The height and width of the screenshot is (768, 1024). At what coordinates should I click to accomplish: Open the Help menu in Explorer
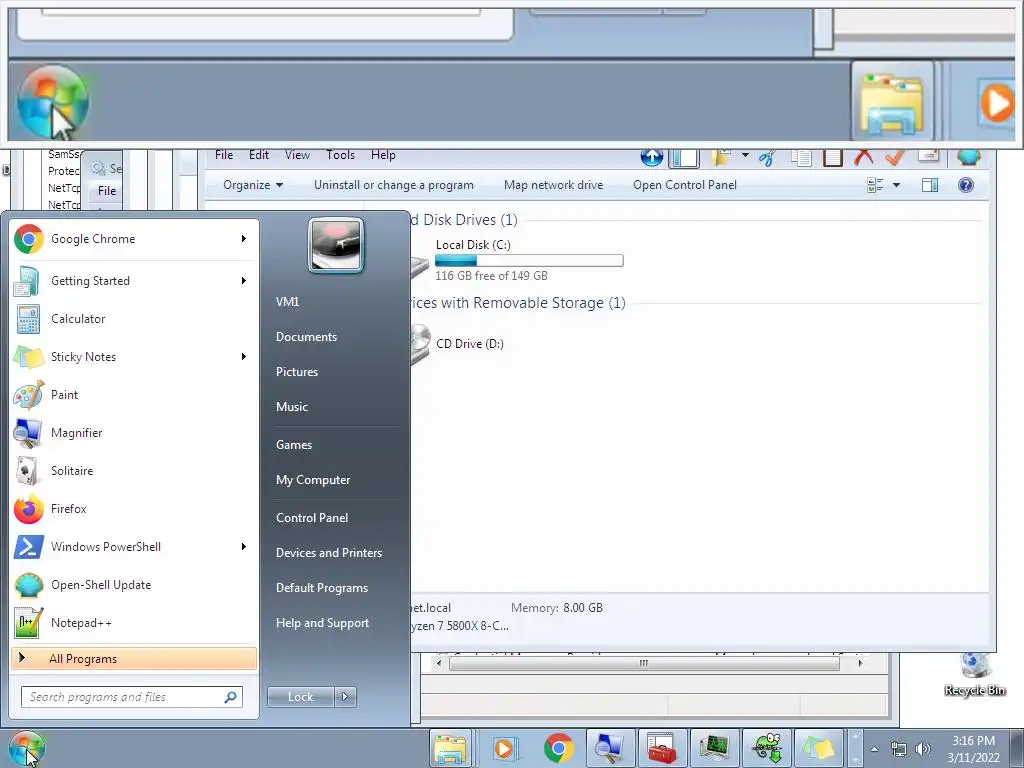(383, 155)
